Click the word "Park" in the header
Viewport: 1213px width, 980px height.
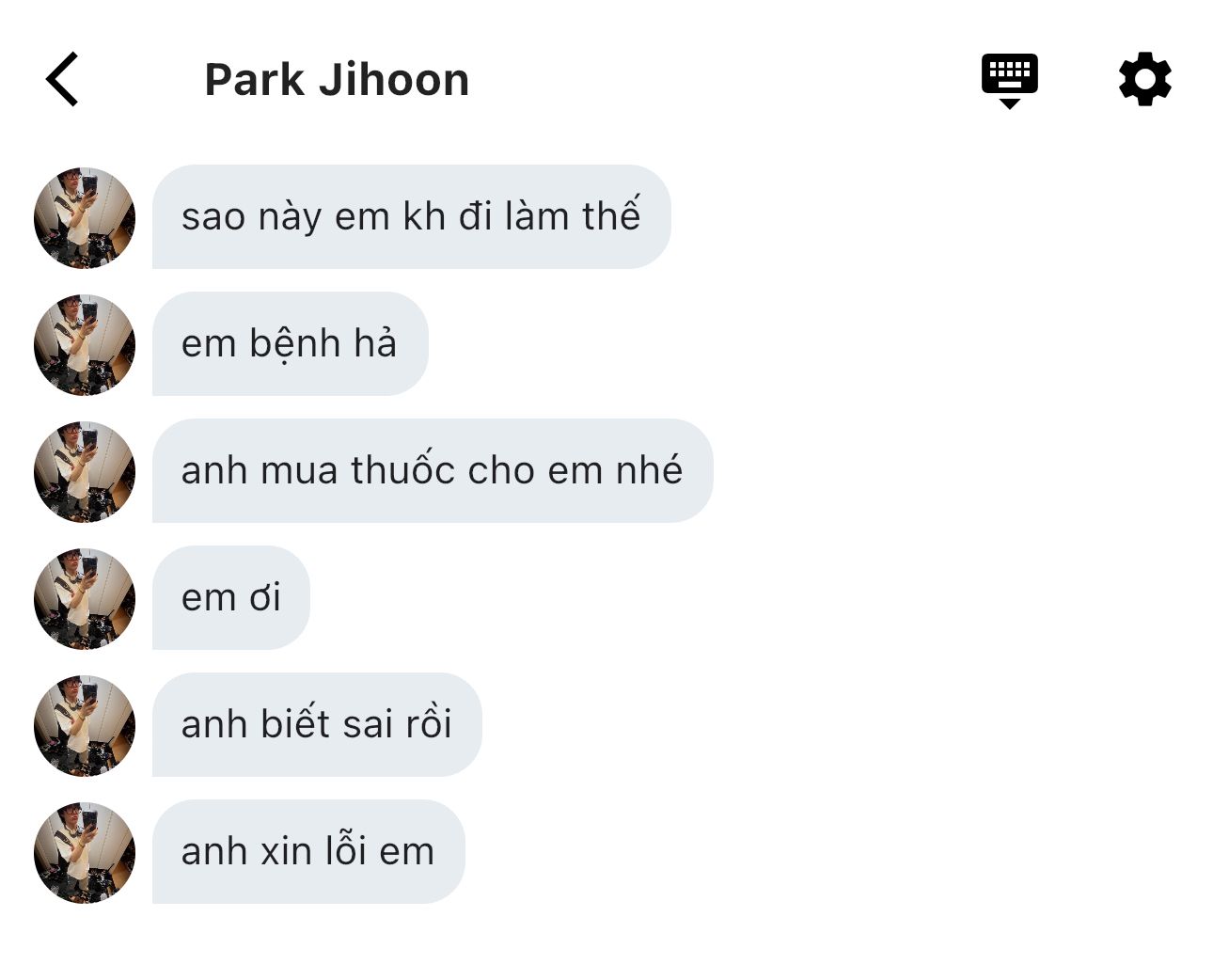coord(255,80)
